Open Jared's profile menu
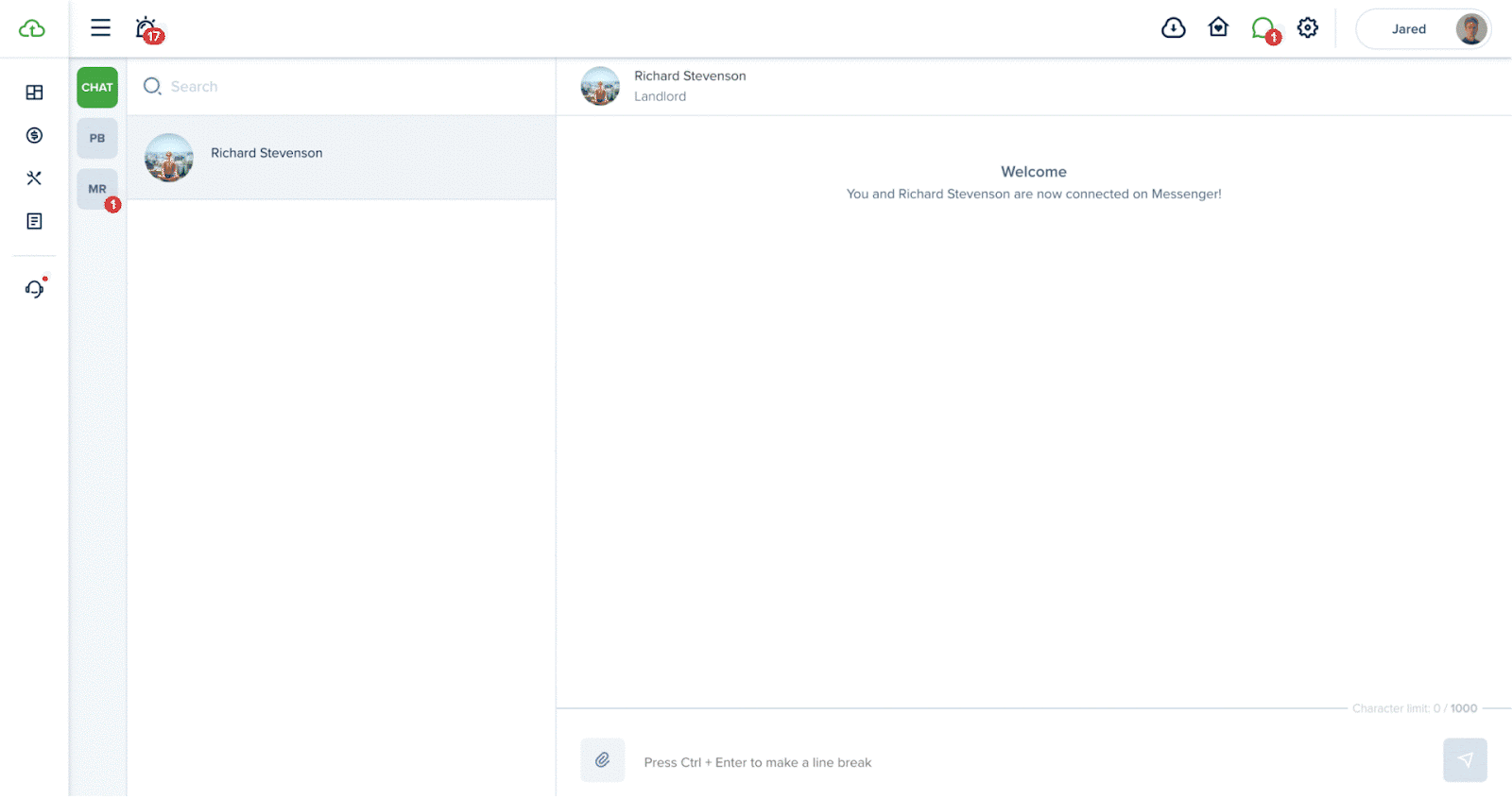1512x799 pixels. point(1423,28)
